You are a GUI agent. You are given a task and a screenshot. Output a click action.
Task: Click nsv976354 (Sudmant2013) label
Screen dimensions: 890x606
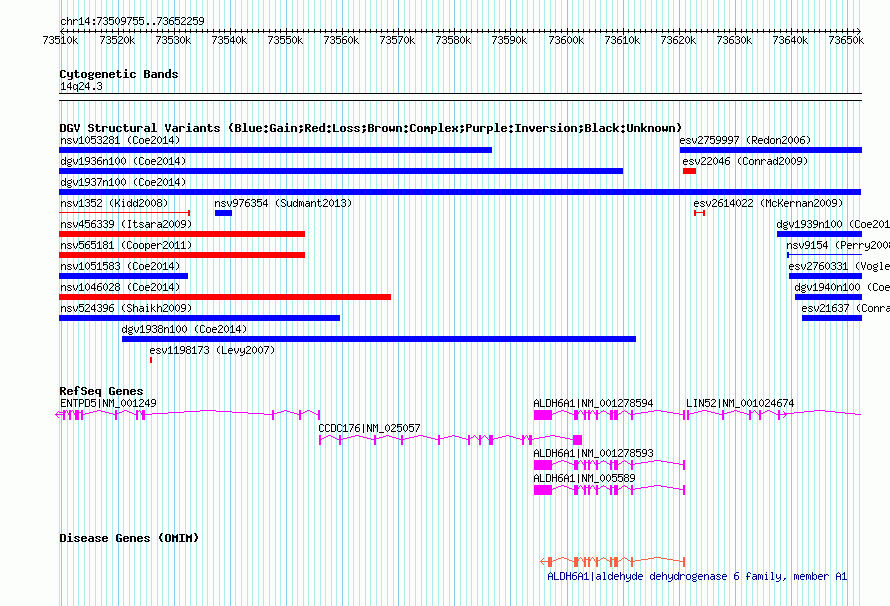pos(283,203)
